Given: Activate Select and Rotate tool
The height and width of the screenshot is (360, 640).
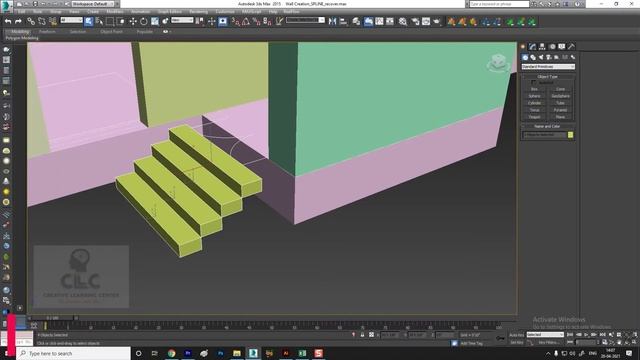Looking at the screenshot, I should [x=144, y=21].
